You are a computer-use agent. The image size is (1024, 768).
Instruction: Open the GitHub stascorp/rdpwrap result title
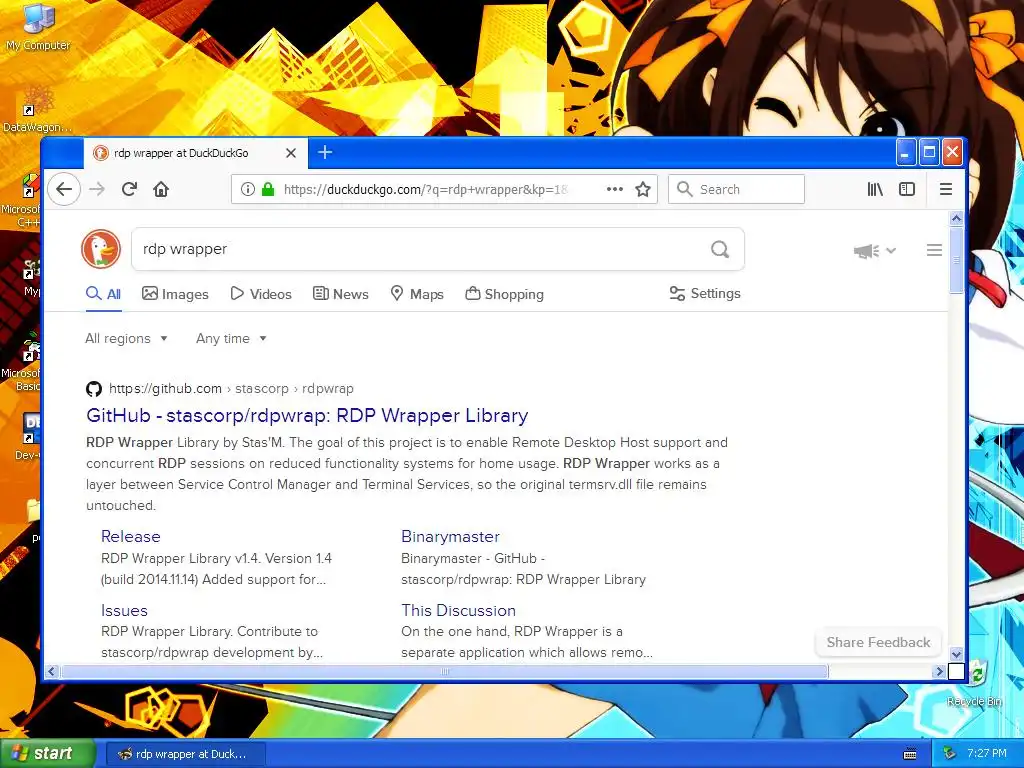coord(307,415)
